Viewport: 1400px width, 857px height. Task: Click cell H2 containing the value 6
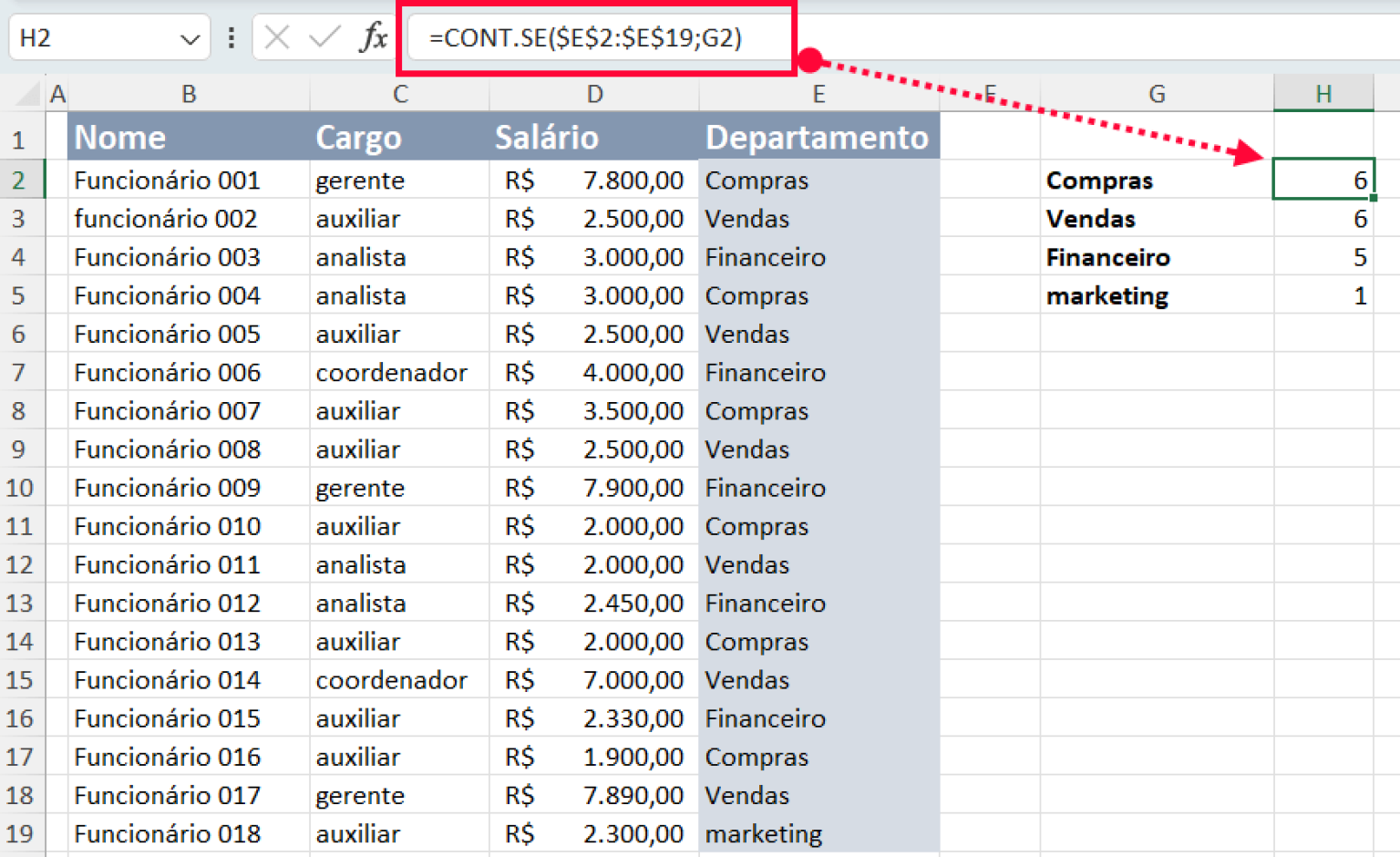[1323, 180]
